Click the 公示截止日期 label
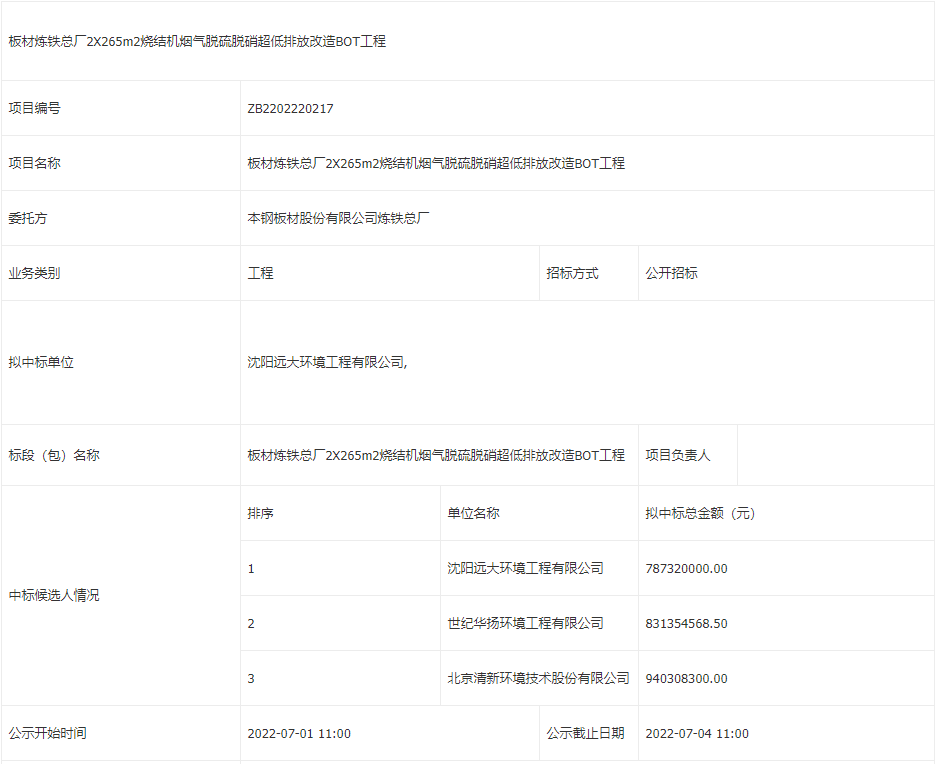 586,733
